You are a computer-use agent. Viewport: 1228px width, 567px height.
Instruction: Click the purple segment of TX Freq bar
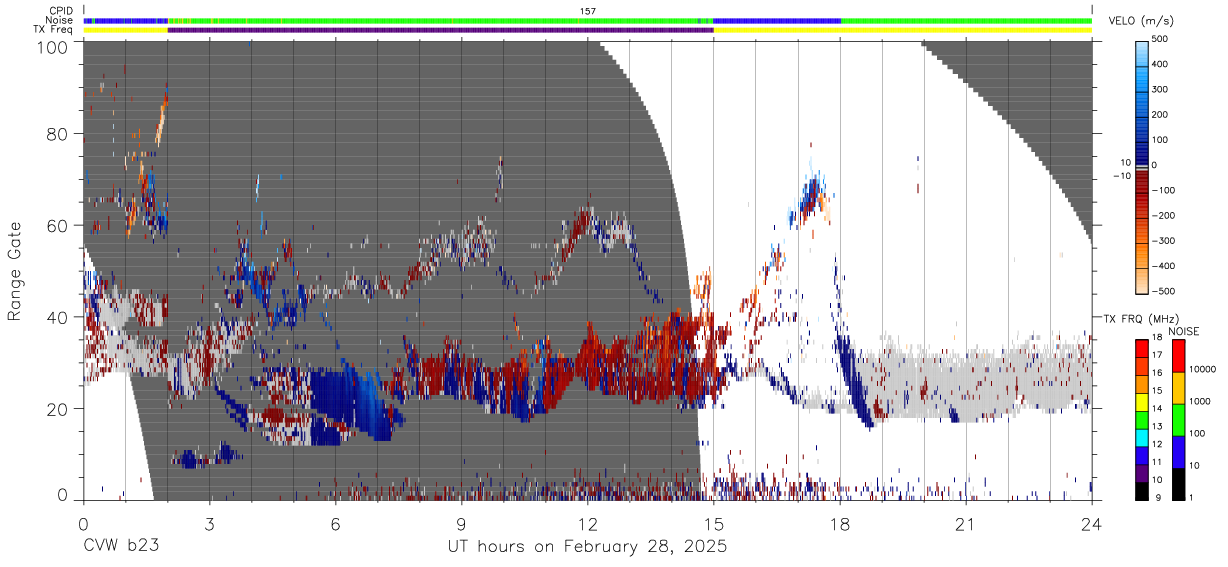[x=440, y=30]
